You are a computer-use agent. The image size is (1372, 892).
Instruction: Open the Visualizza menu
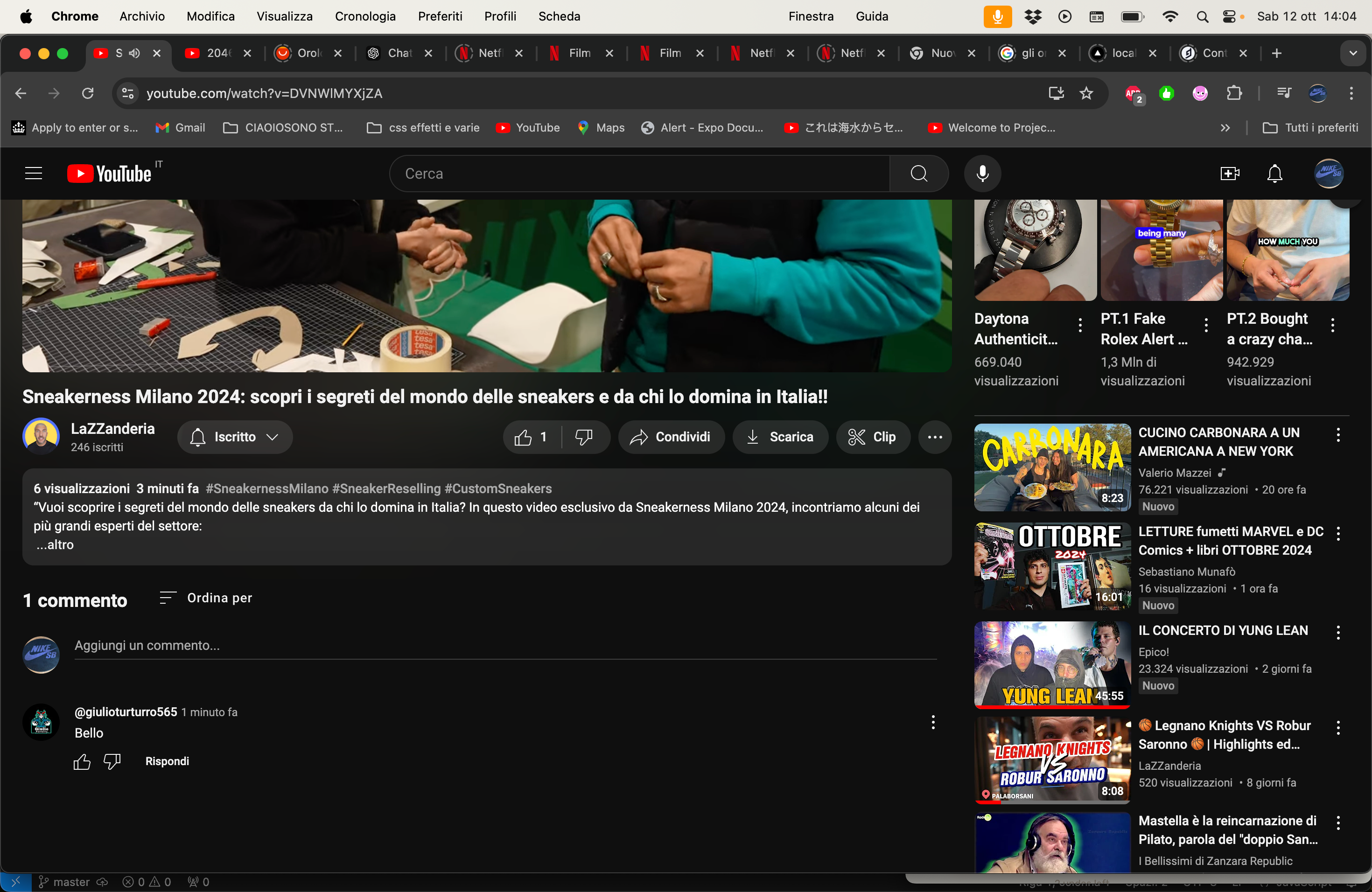tap(285, 16)
